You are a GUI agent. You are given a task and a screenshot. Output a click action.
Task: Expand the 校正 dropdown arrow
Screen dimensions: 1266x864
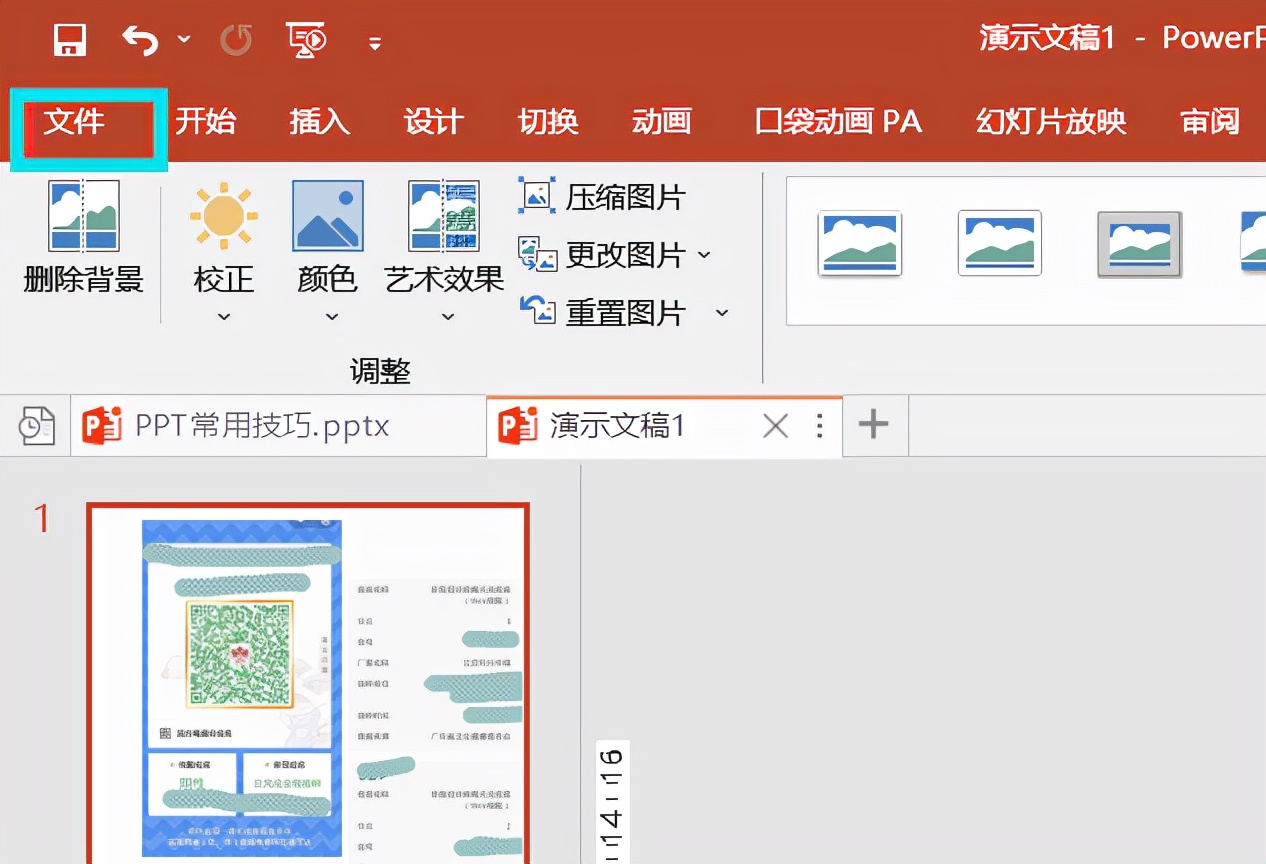click(x=224, y=317)
